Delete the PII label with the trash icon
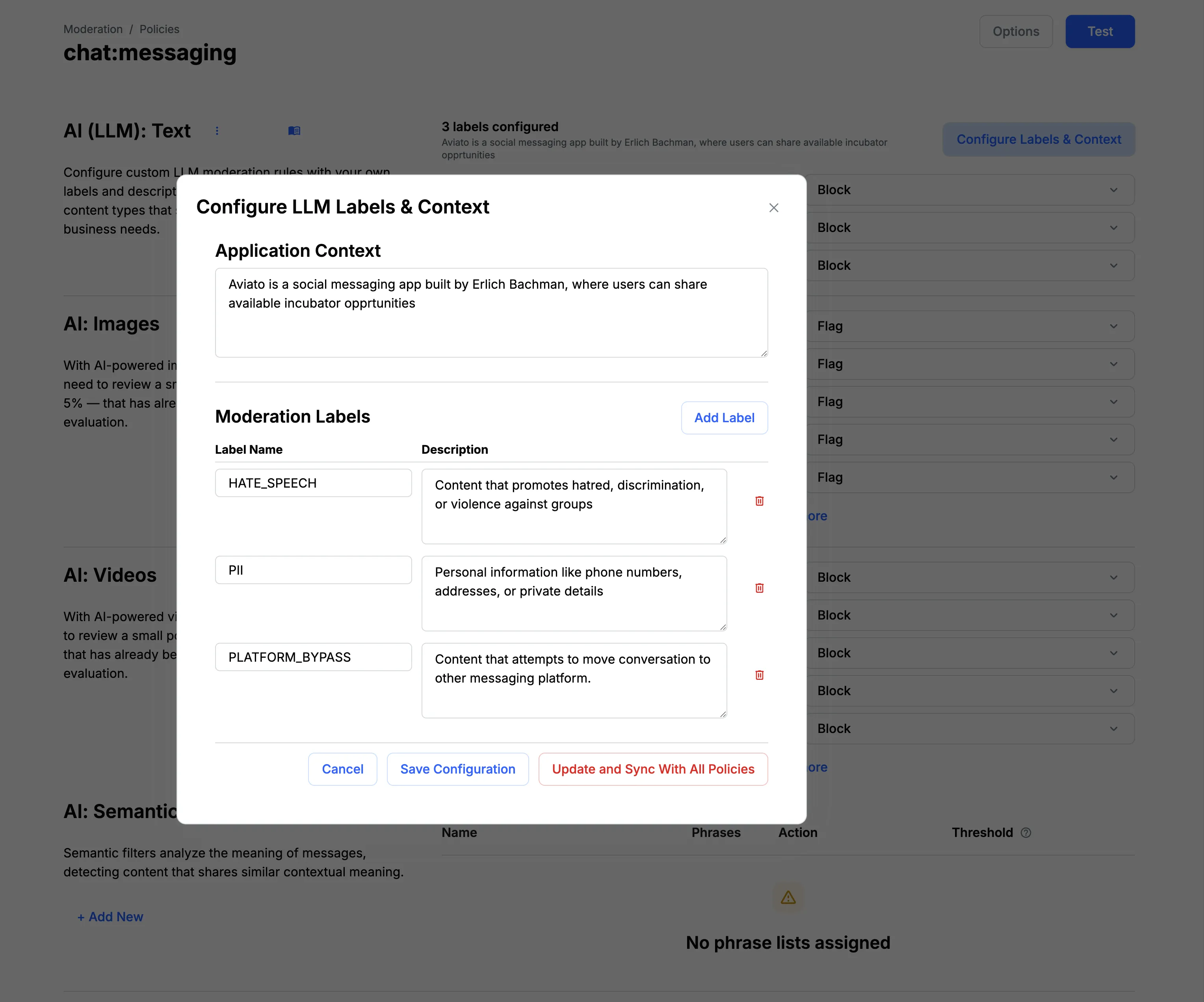Screen dimensions: 1204x1002 (759, 588)
